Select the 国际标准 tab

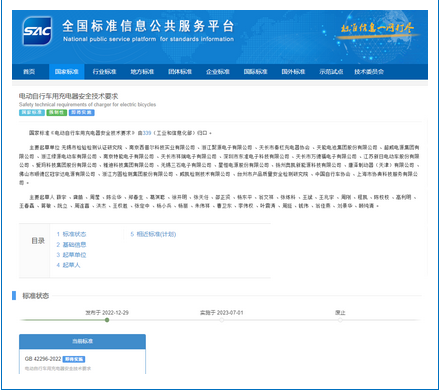coord(255,72)
